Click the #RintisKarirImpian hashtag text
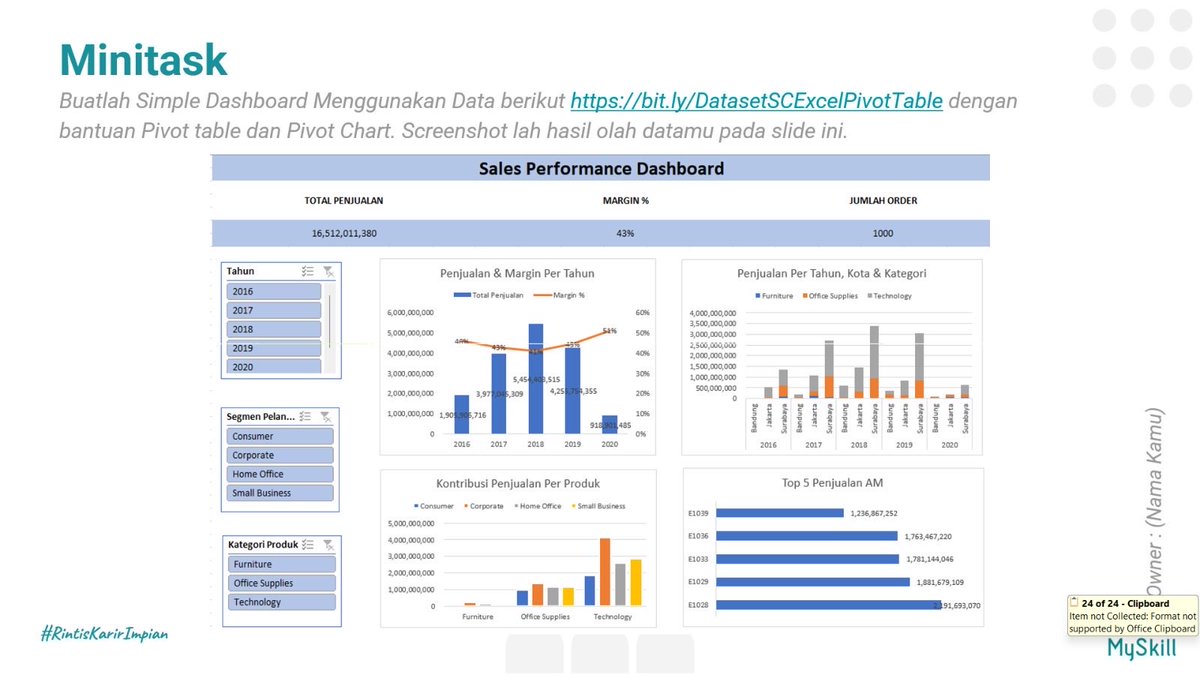 (104, 634)
